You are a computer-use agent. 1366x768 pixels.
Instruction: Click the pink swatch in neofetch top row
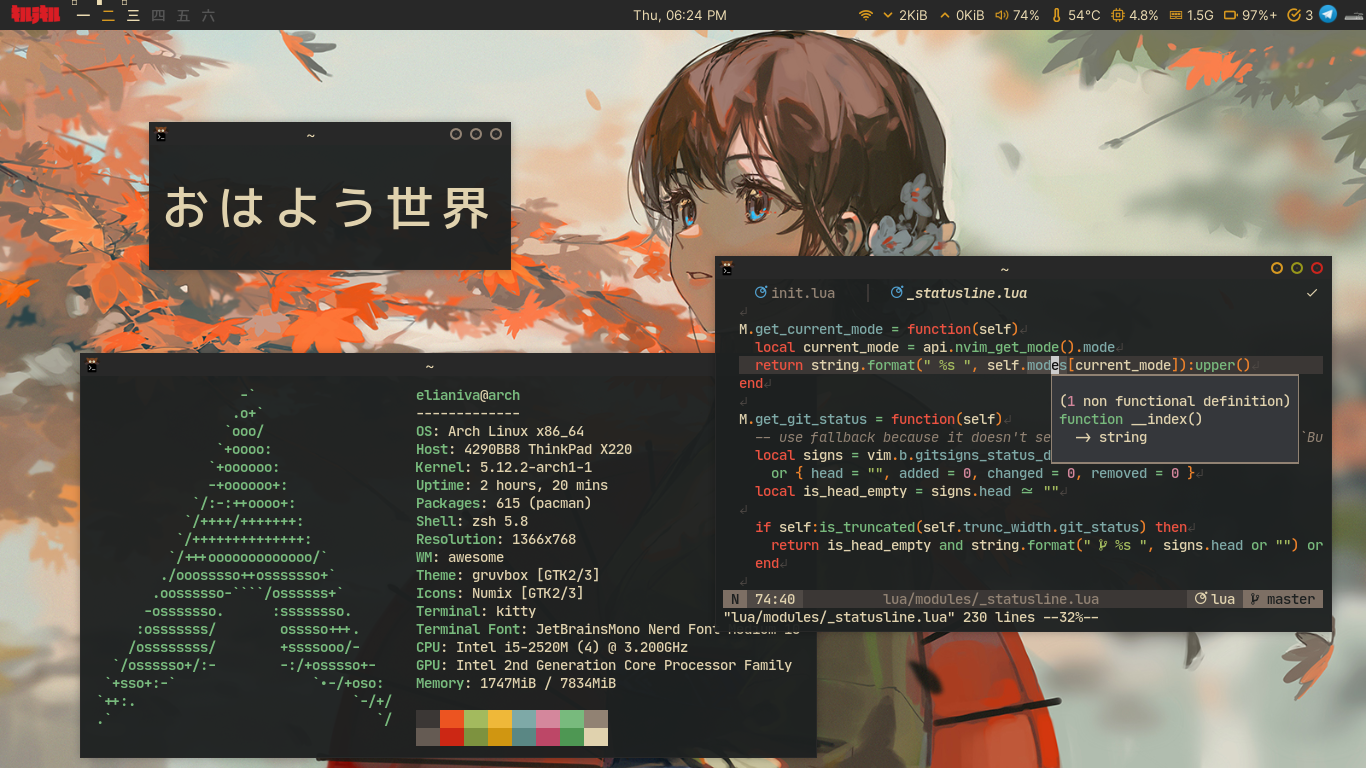coord(548,719)
